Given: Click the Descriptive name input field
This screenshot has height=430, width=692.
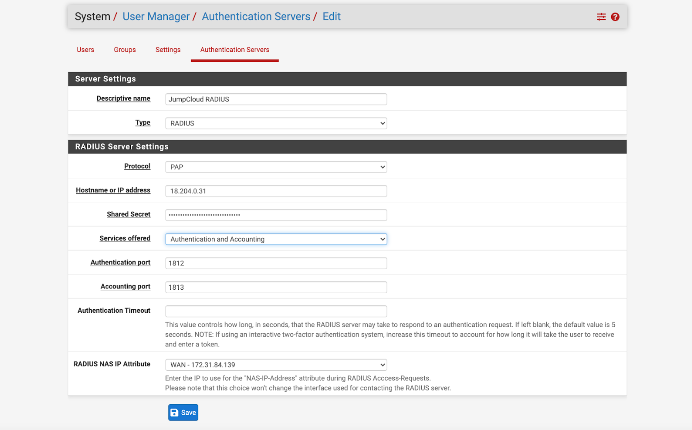Looking at the screenshot, I should point(275,99).
